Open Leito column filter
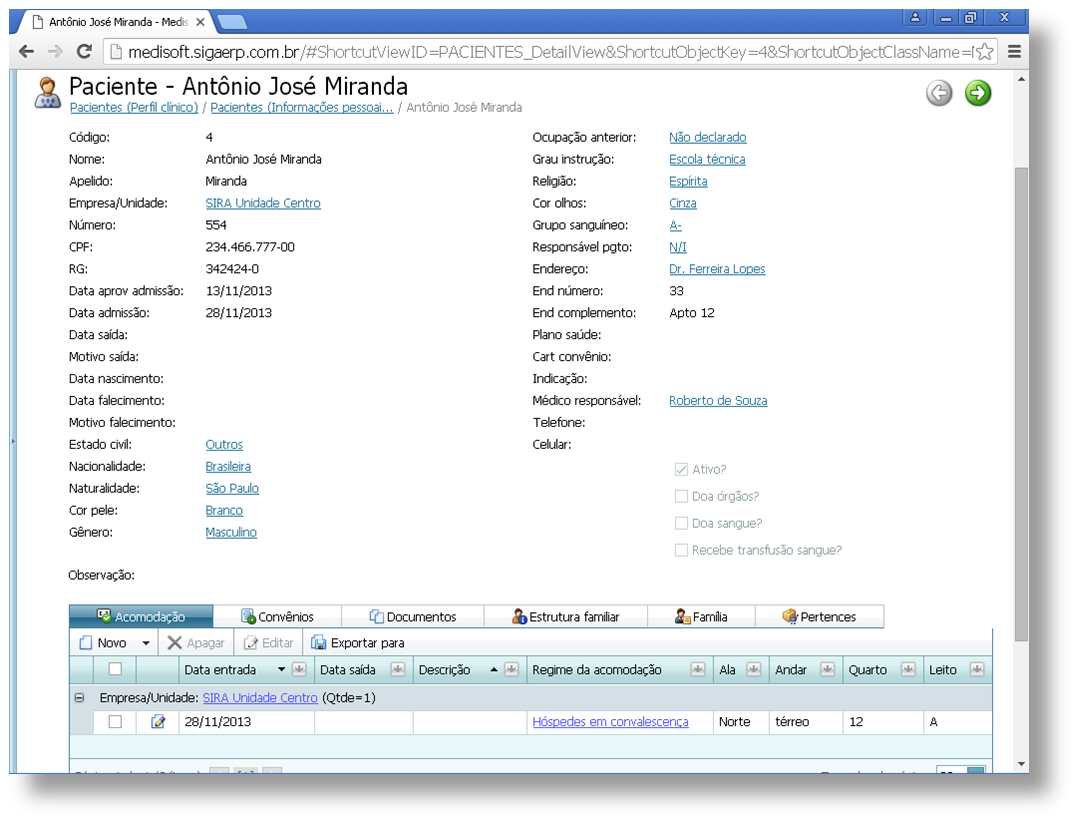 pos(977,669)
